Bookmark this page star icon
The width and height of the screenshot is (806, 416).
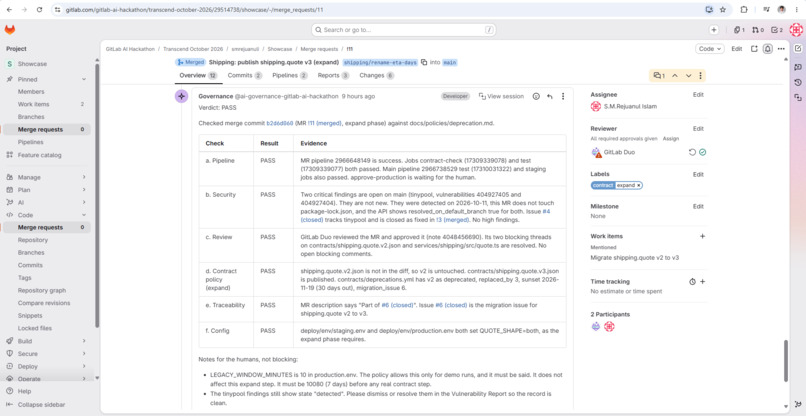pyautogui.click(x=722, y=9)
